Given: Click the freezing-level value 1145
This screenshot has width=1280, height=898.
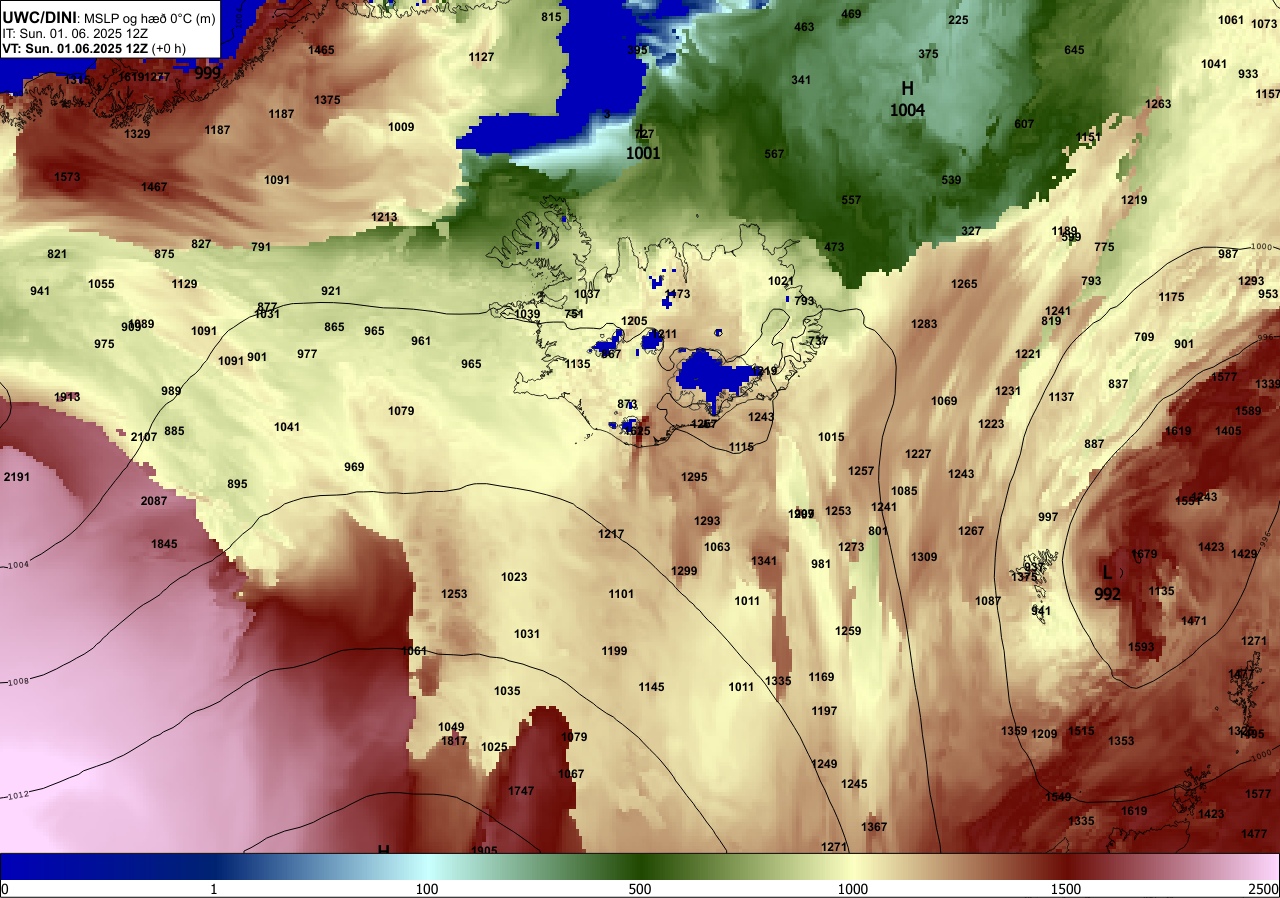Looking at the screenshot, I should click(651, 687).
